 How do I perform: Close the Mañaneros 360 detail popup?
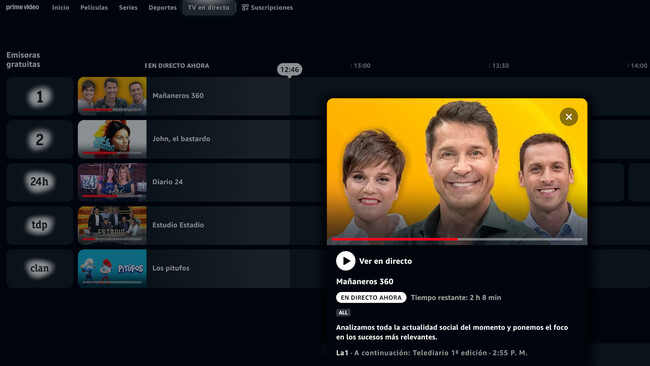569,117
